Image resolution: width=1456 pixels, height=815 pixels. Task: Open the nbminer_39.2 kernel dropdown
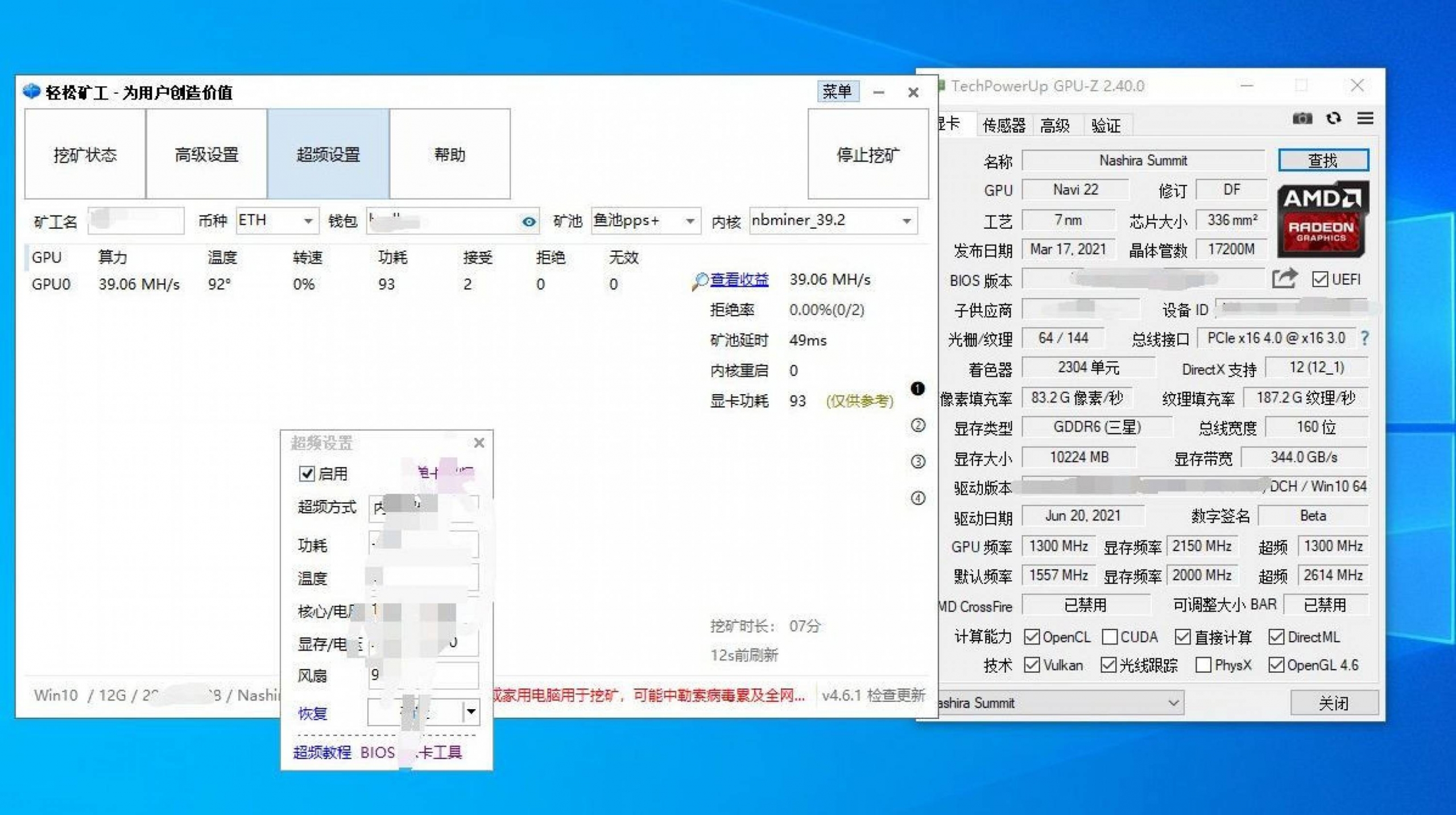click(907, 221)
